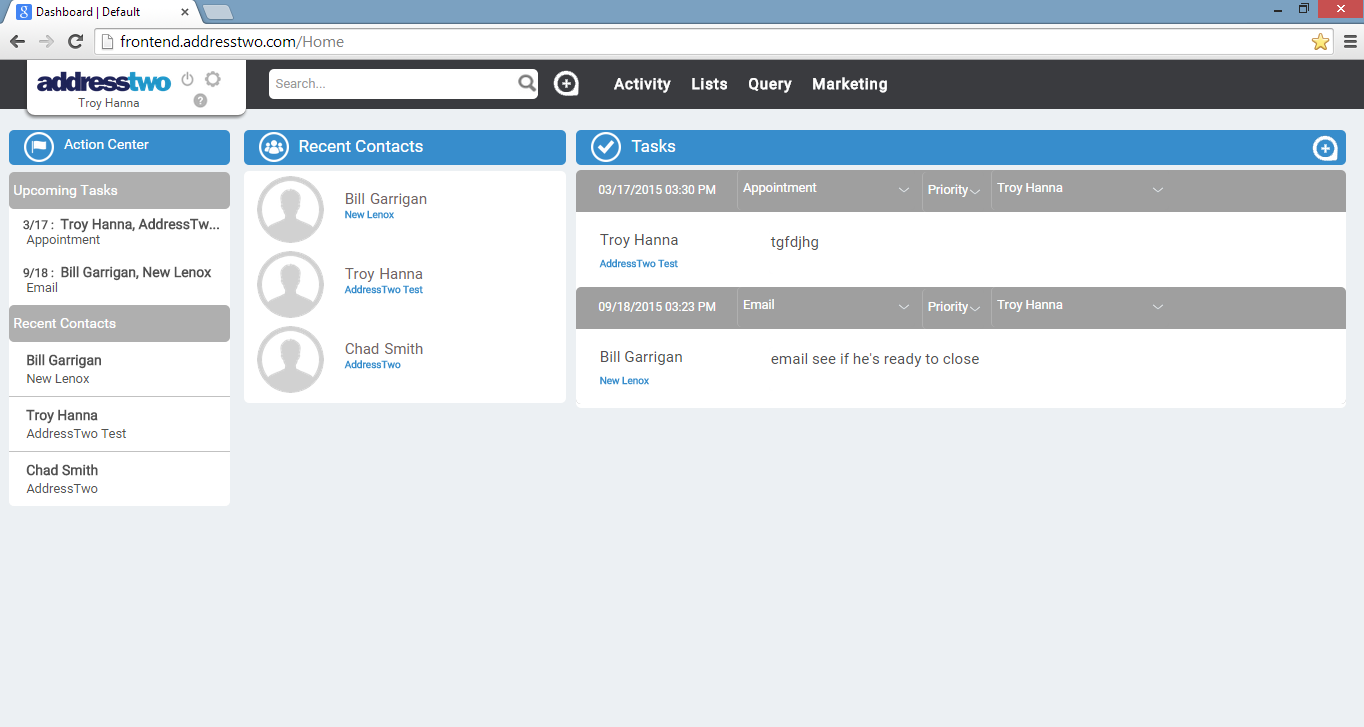Open settings via the gear icon

point(213,79)
